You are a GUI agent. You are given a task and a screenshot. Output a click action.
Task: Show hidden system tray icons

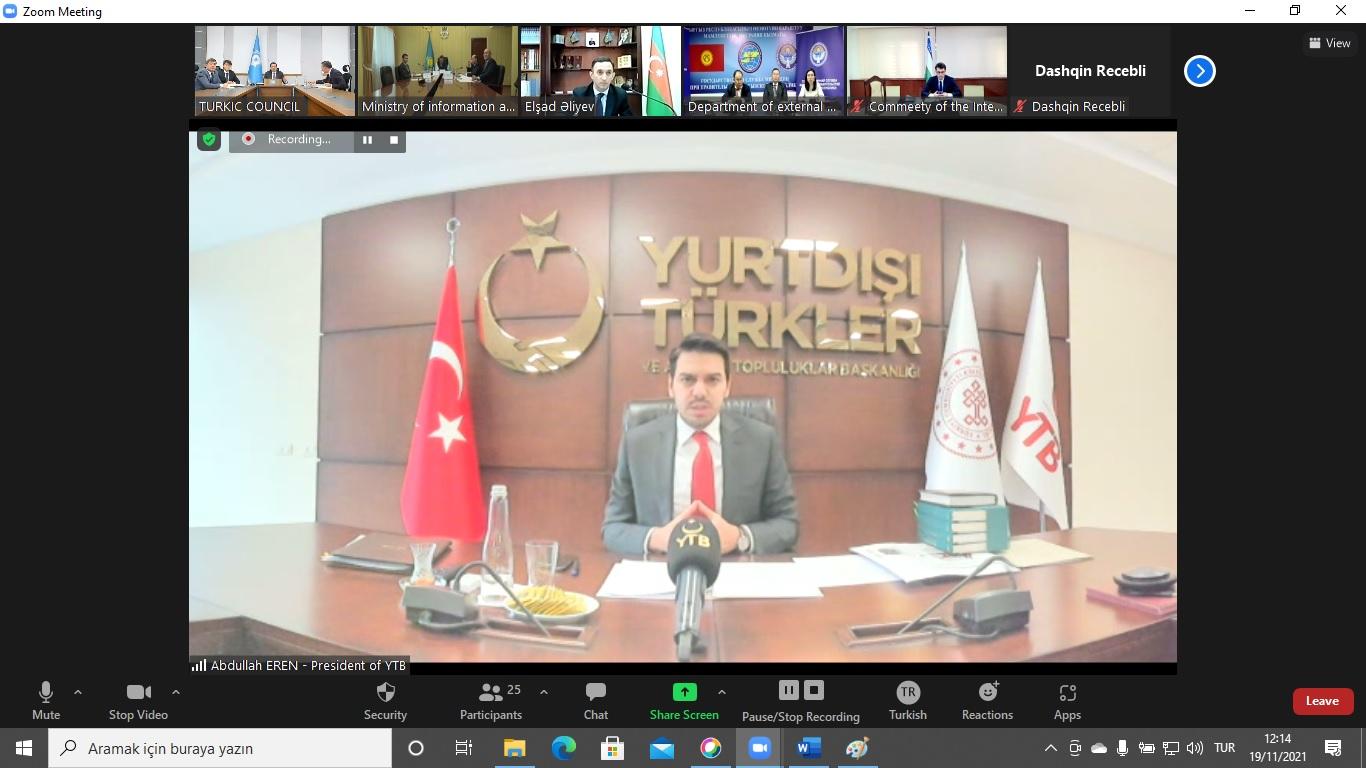(x=1050, y=748)
